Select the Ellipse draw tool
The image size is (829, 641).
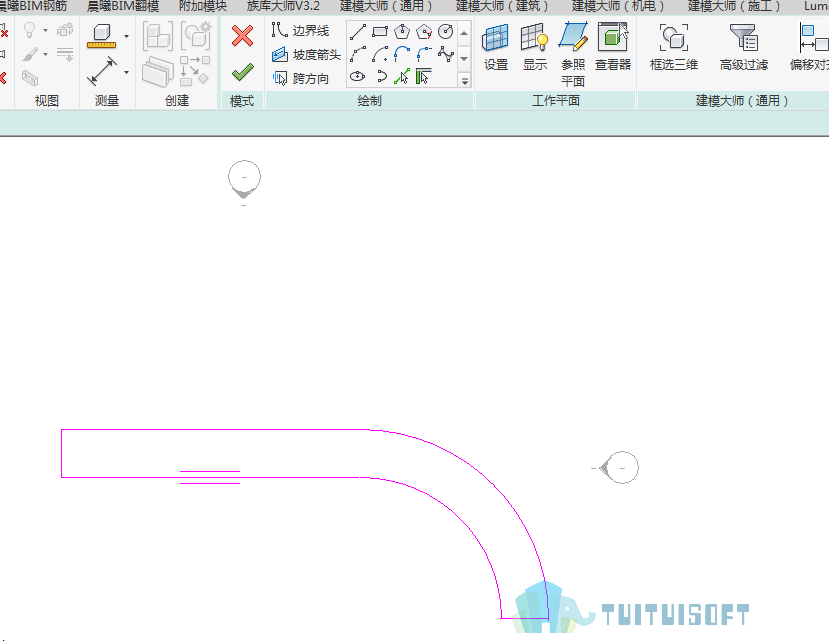tap(358, 77)
